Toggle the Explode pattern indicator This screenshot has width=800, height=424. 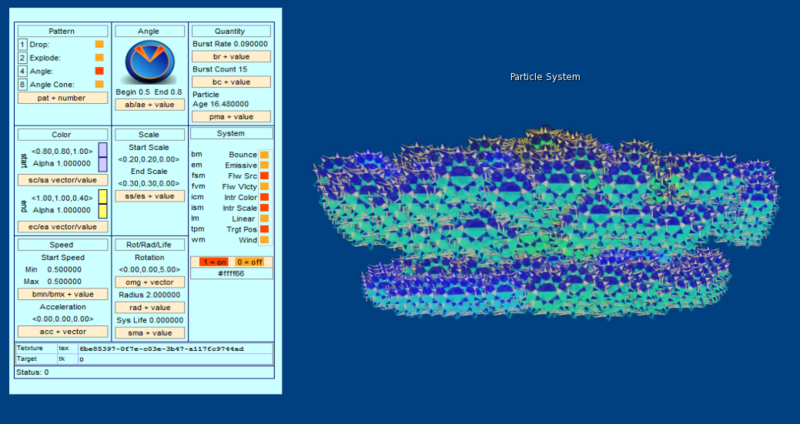[x=99, y=58]
